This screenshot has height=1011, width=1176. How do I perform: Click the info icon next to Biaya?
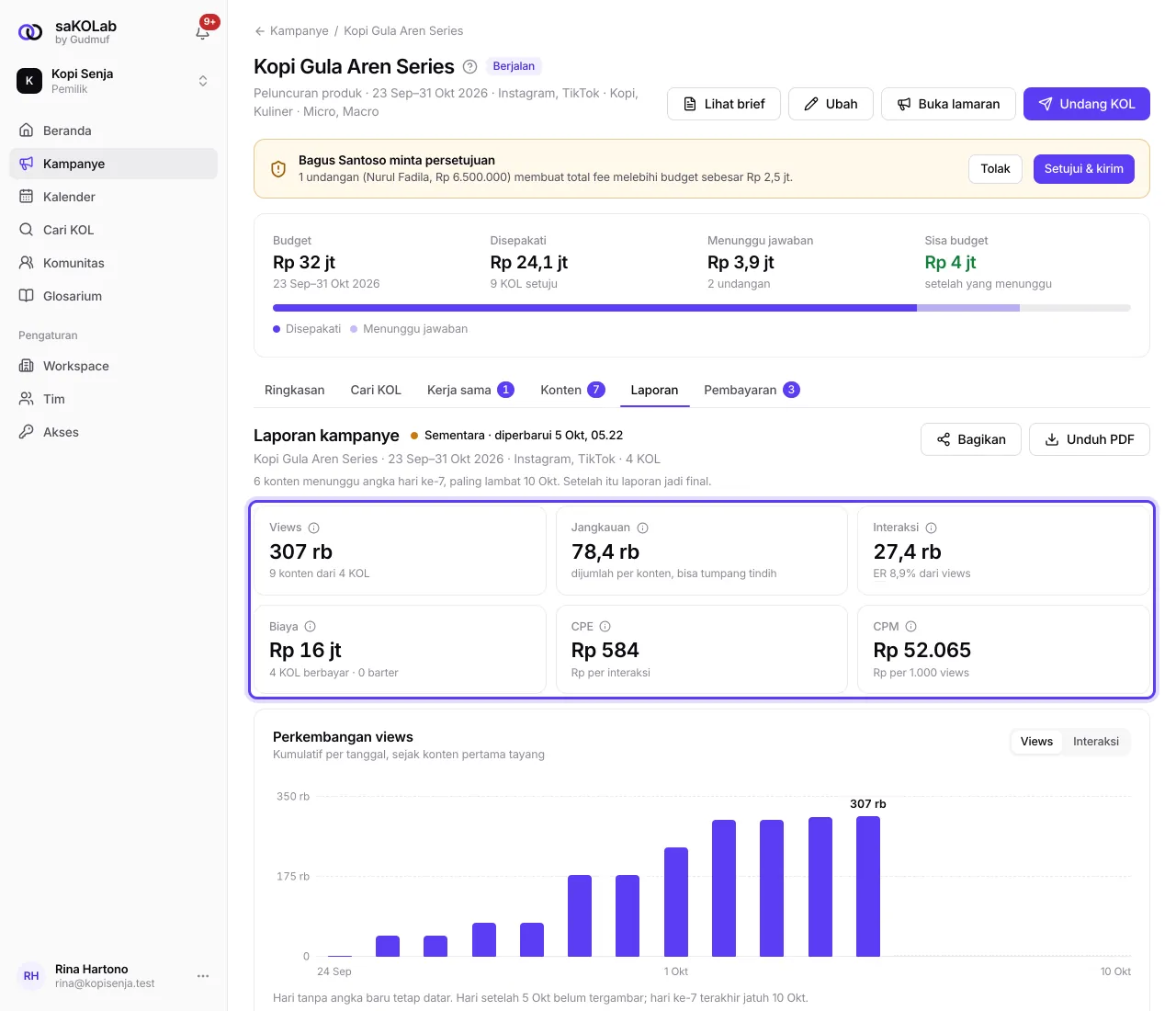click(311, 627)
